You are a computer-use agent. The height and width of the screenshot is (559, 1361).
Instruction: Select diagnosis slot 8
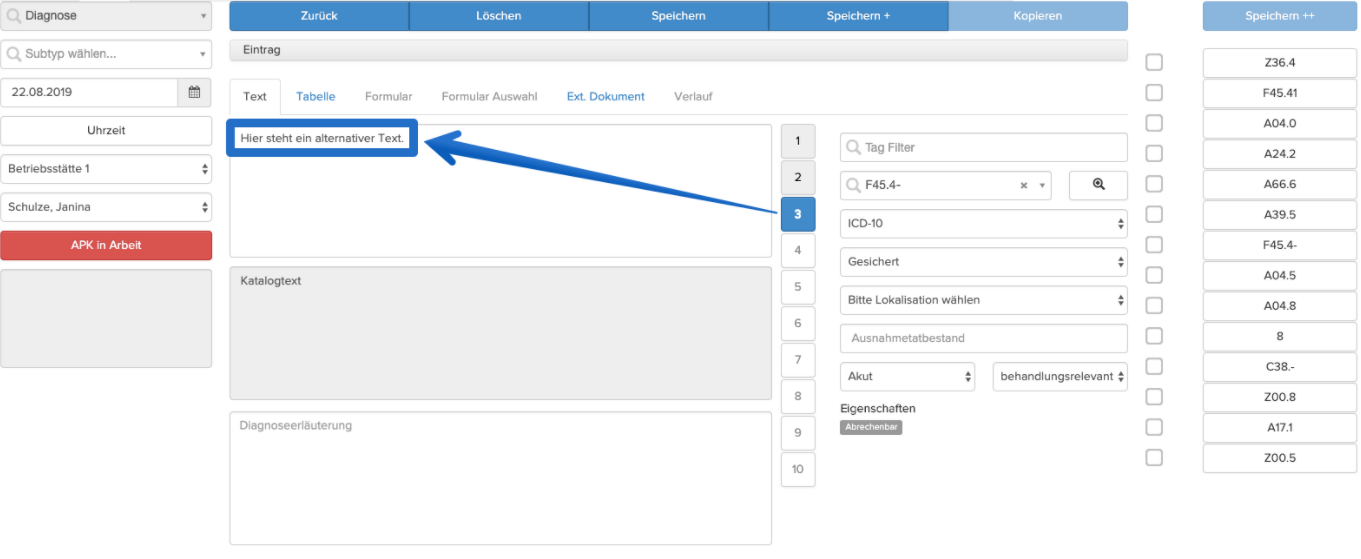coord(798,397)
